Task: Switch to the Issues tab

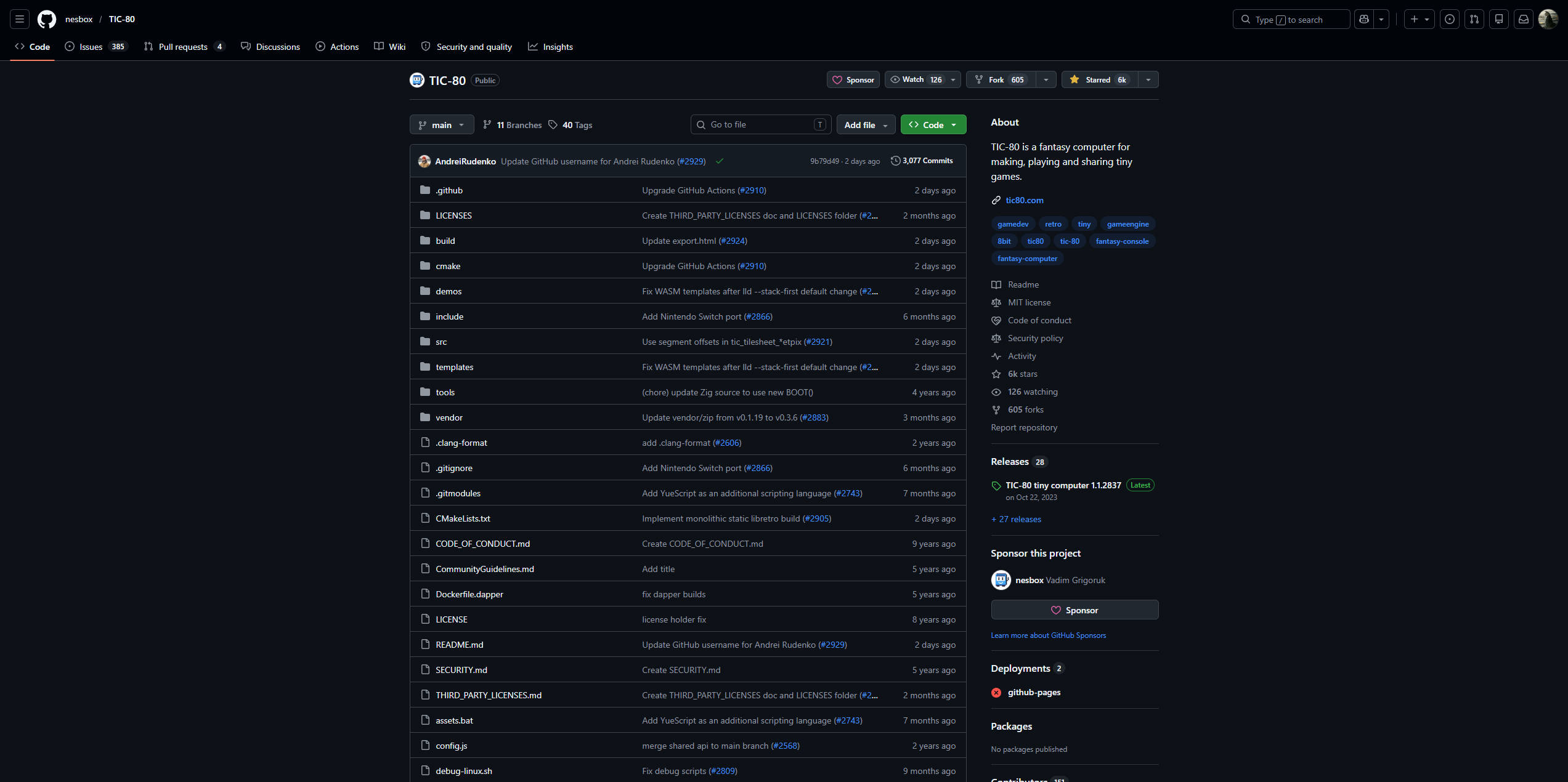Action: (96, 47)
